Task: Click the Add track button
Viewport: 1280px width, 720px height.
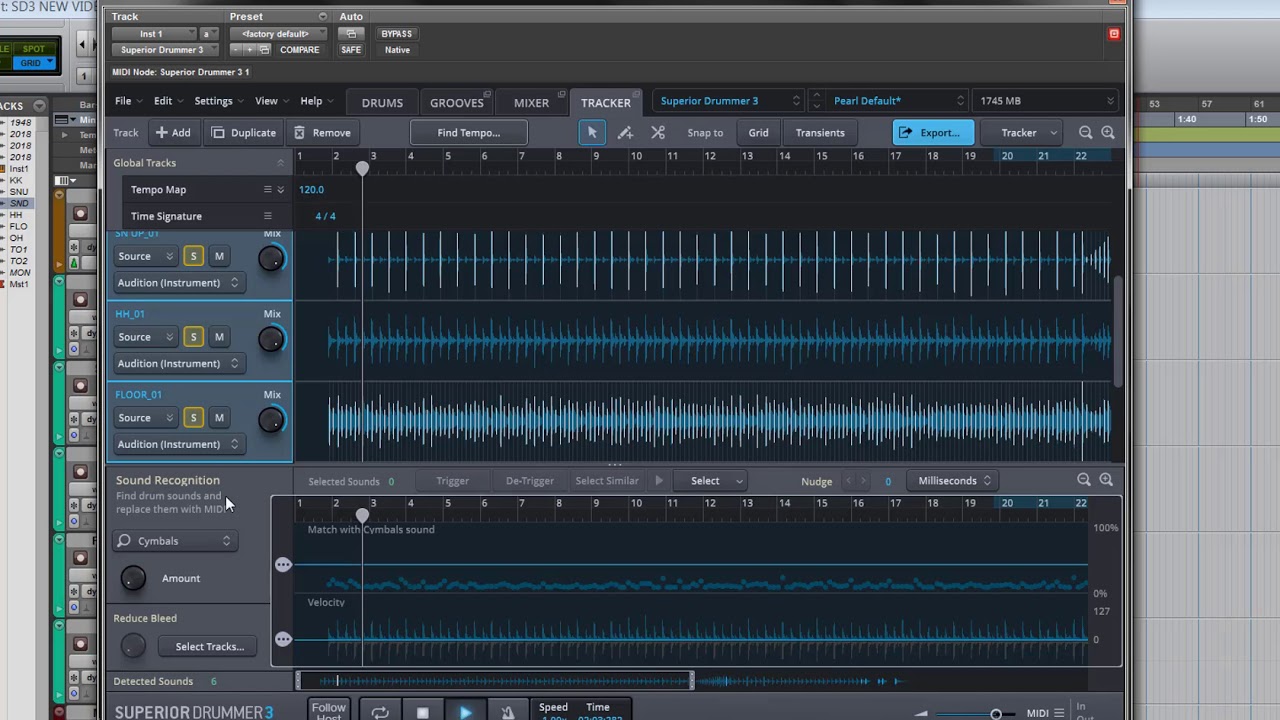Action: click(x=172, y=132)
